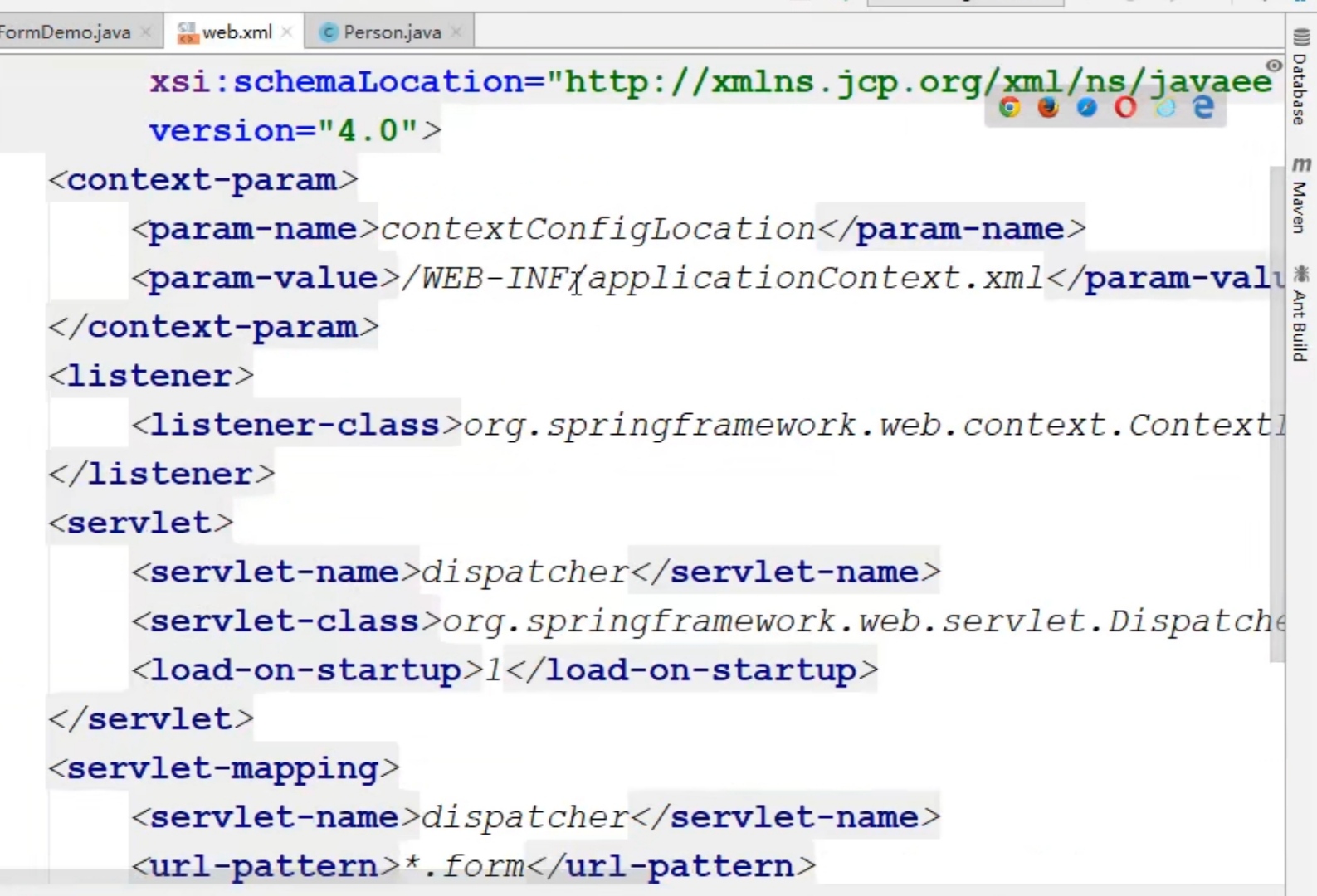Open page in Internet Explorer icon
Screen dimensions: 1317x896
[1165, 107]
